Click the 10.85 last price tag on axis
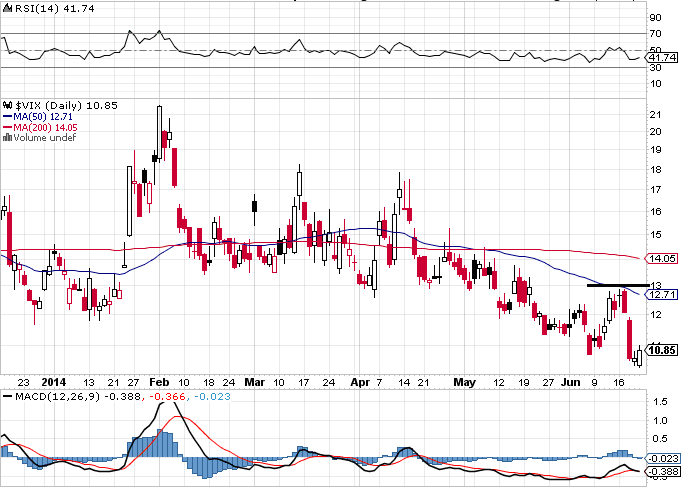 (x=663, y=350)
